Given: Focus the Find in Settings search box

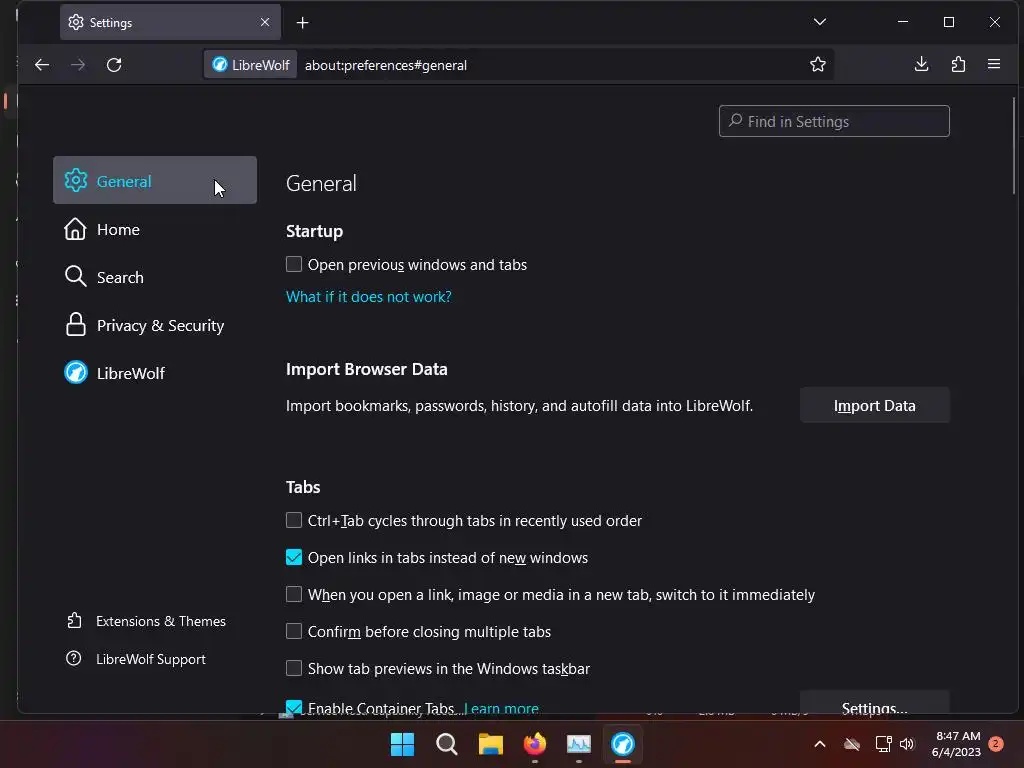Looking at the screenshot, I should [834, 121].
